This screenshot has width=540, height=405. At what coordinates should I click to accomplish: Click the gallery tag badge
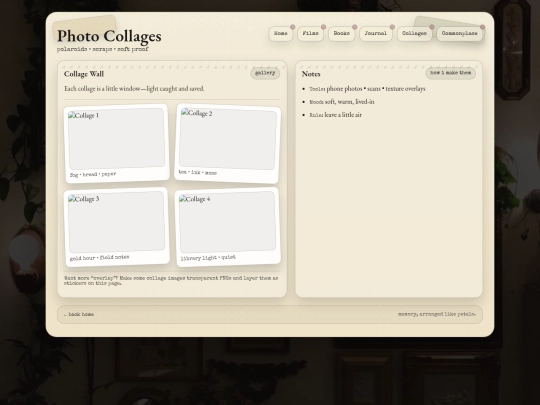coord(265,73)
